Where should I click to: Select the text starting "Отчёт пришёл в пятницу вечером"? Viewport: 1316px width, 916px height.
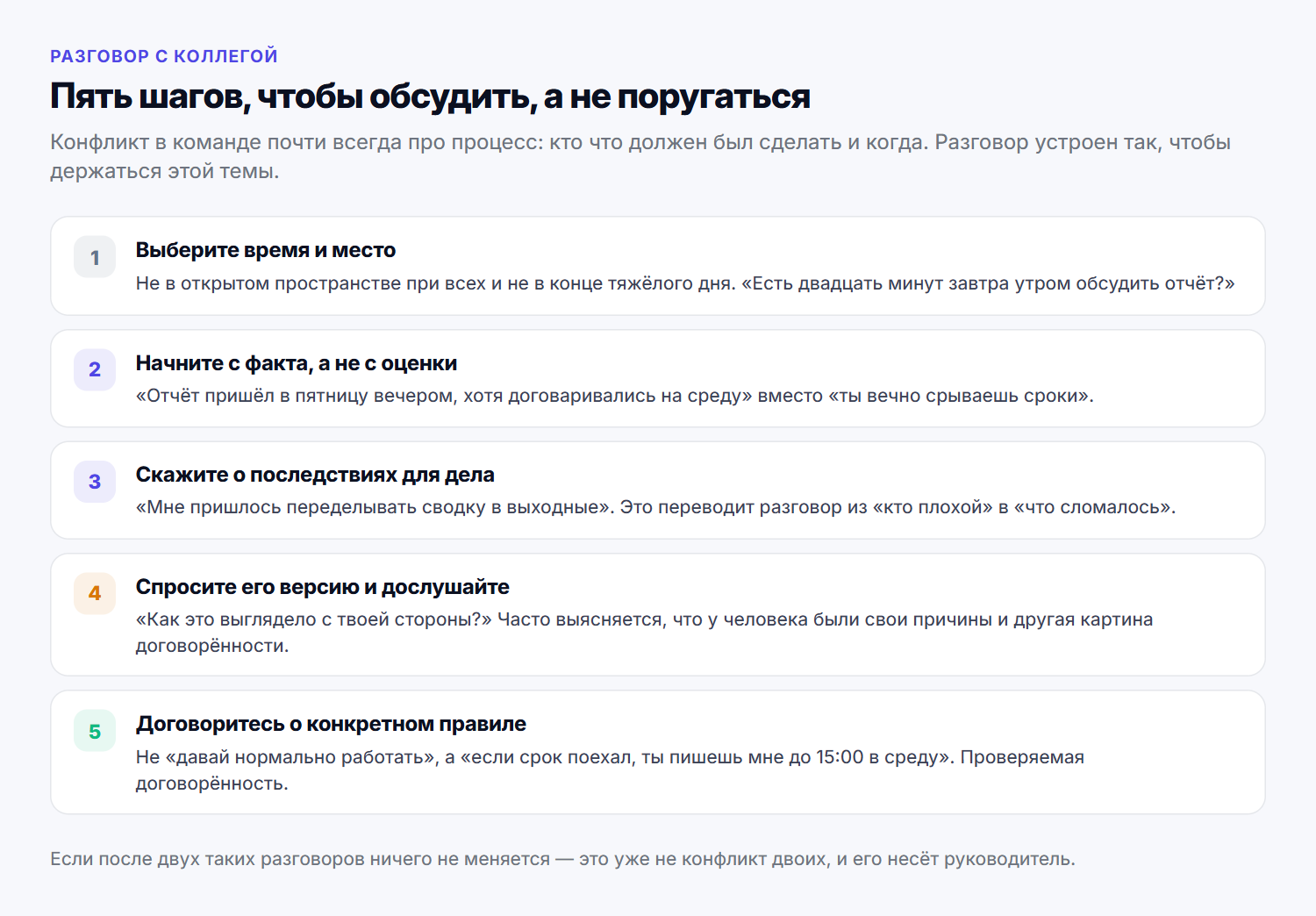coord(615,396)
